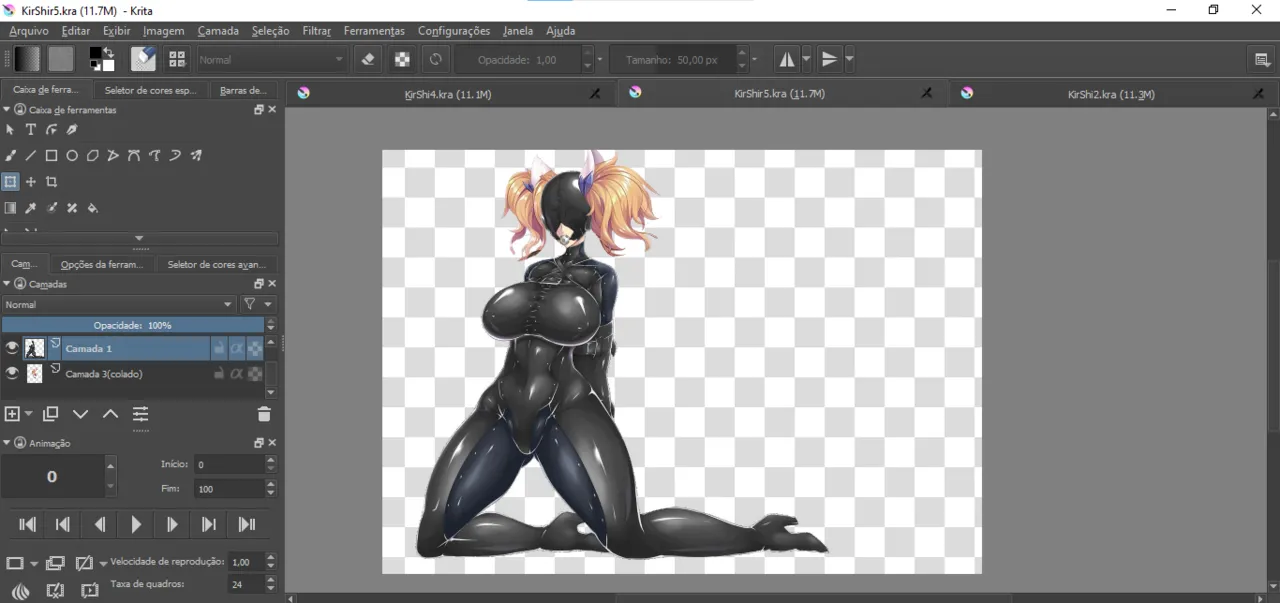This screenshot has height=603, width=1280.
Task: Toggle visibility of Camada 3(colado) layer
Action: click(12, 373)
